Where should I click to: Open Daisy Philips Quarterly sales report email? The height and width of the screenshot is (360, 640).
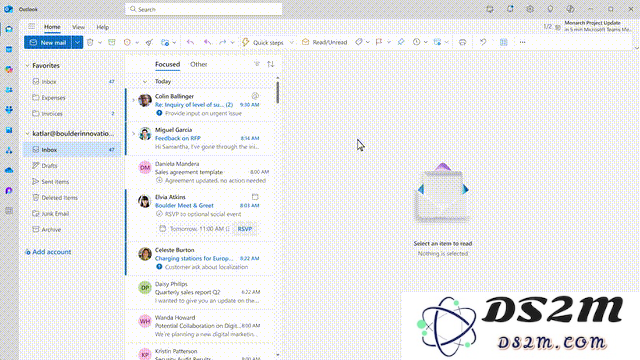[200, 292]
